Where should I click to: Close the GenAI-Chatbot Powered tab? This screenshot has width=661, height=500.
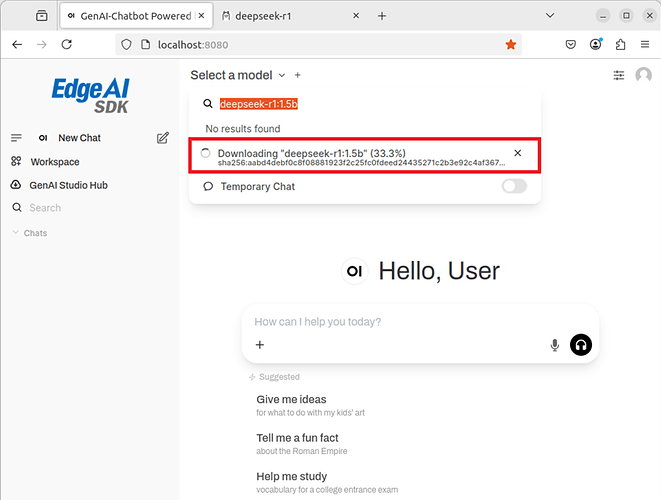point(202,16)
